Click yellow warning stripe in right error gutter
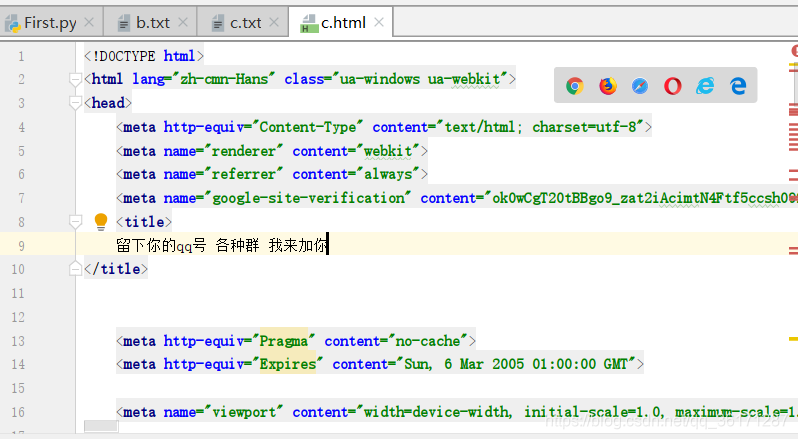The image size is (798, 439). (x=793, y=338)
